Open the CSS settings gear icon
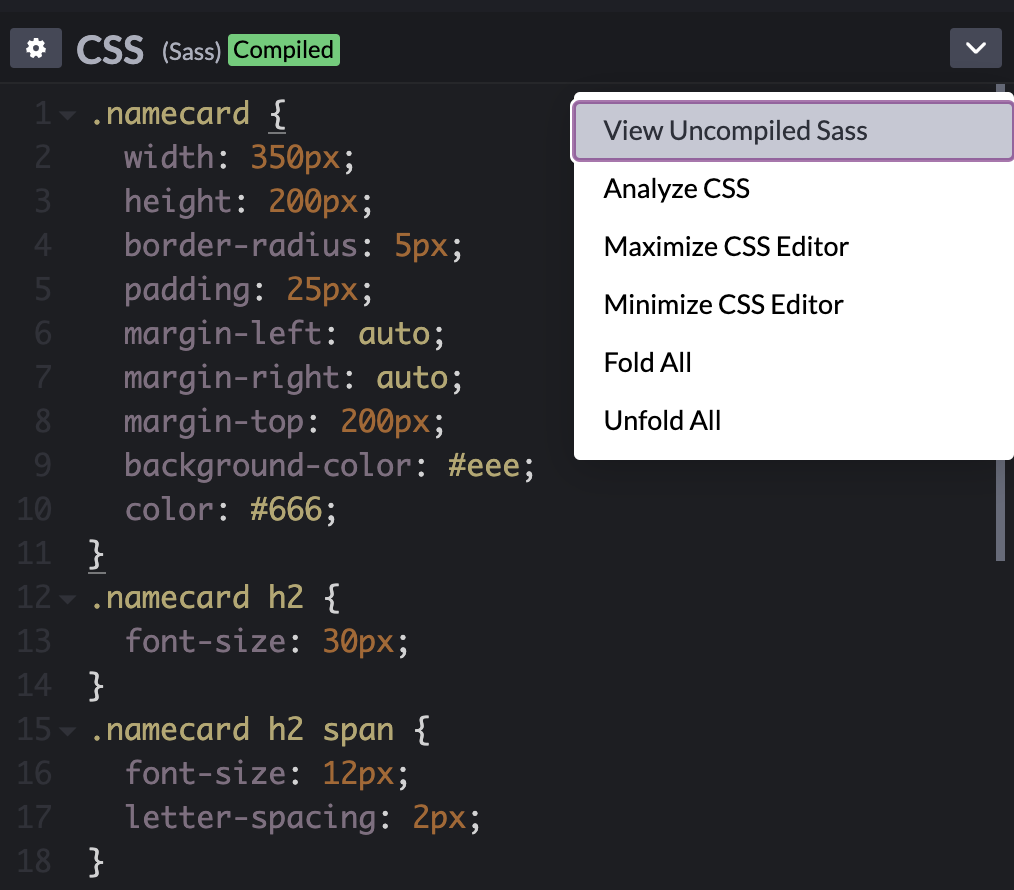1014x890 pixels. pyautogui.click(x=36, y=48)
